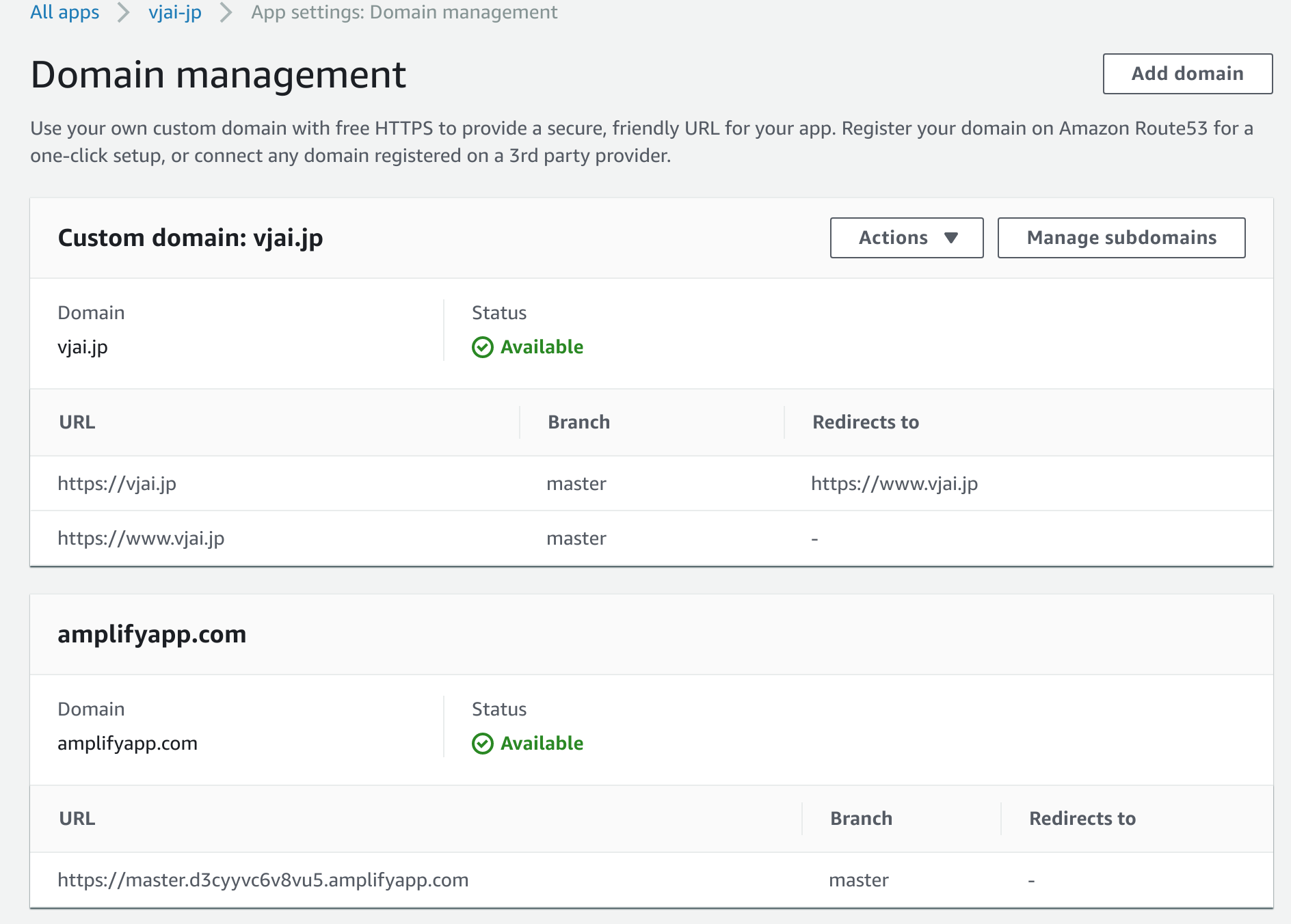Click the Branch column header in vjai.jp table
Viewport: 1291px width, 924px height.
579,422
